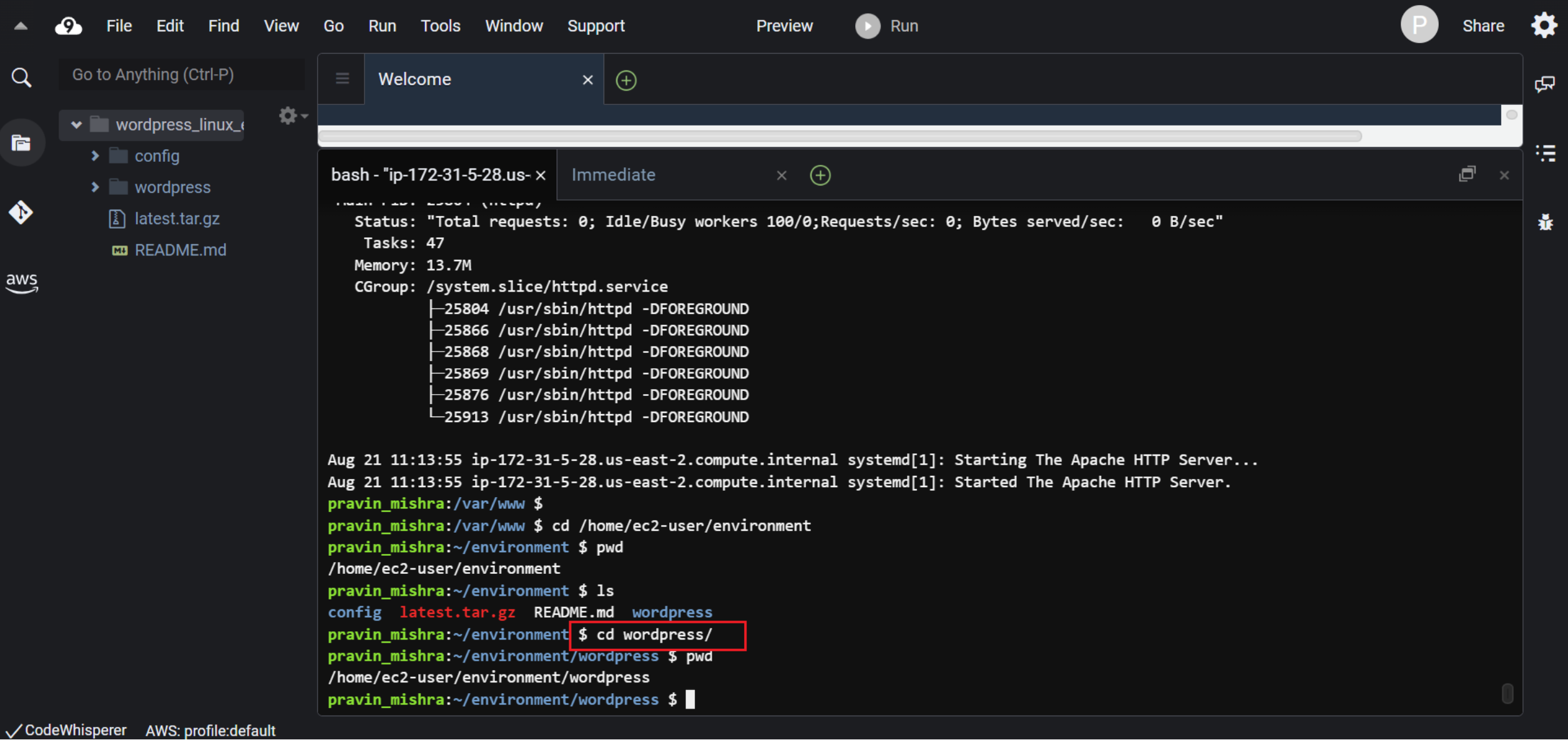Collapse the menu bar with the up arrow

pyautogui.click(x=21, y=26)
